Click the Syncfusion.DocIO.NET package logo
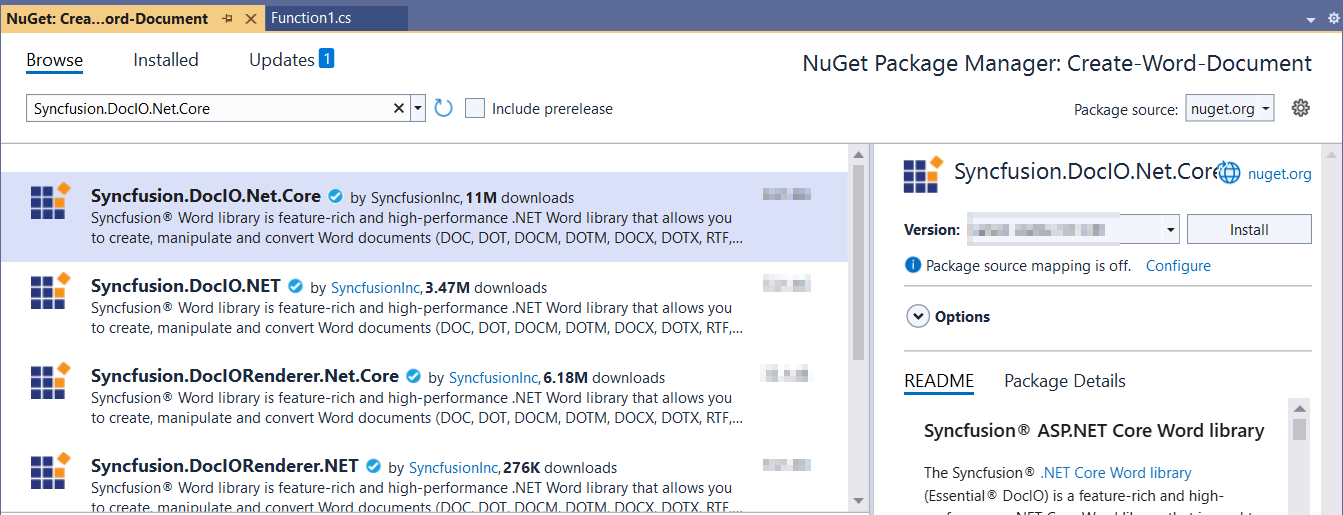1343x515 pixels. pos(49,291)
